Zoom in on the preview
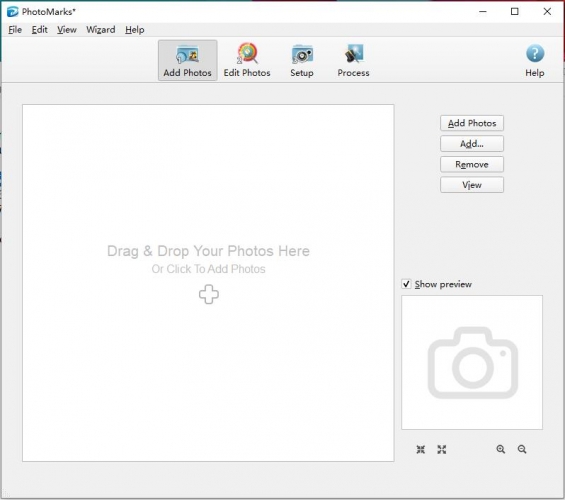The image size is (565, 500). (501, 449)
